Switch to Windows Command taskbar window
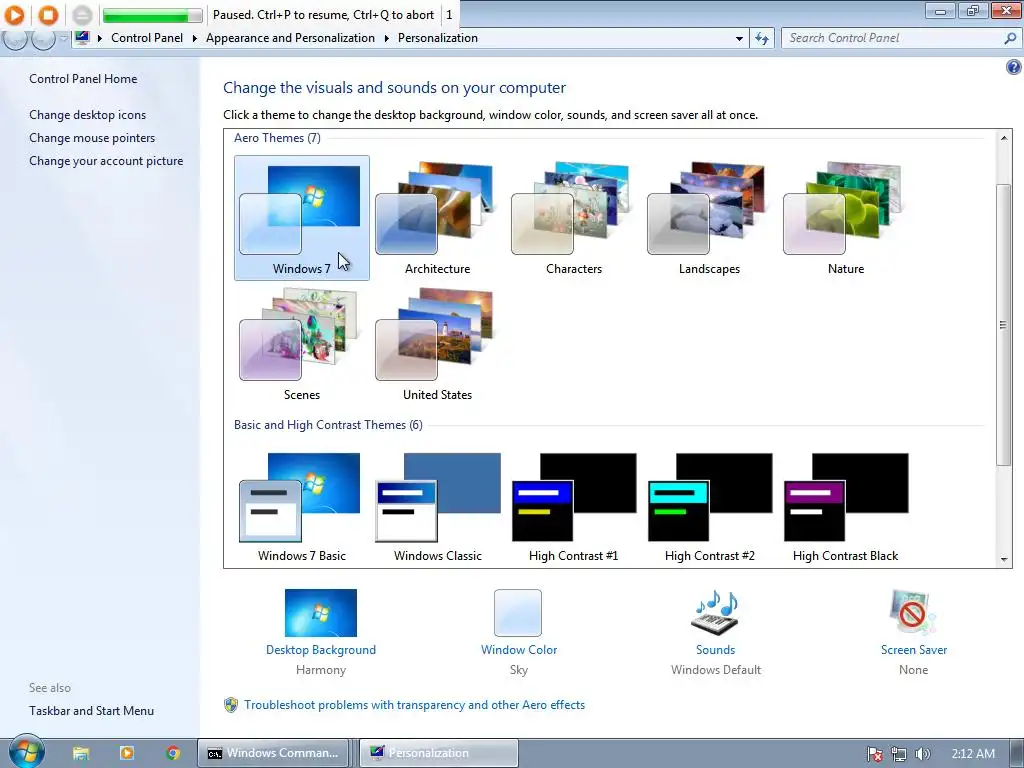 [x=274, y=753]
